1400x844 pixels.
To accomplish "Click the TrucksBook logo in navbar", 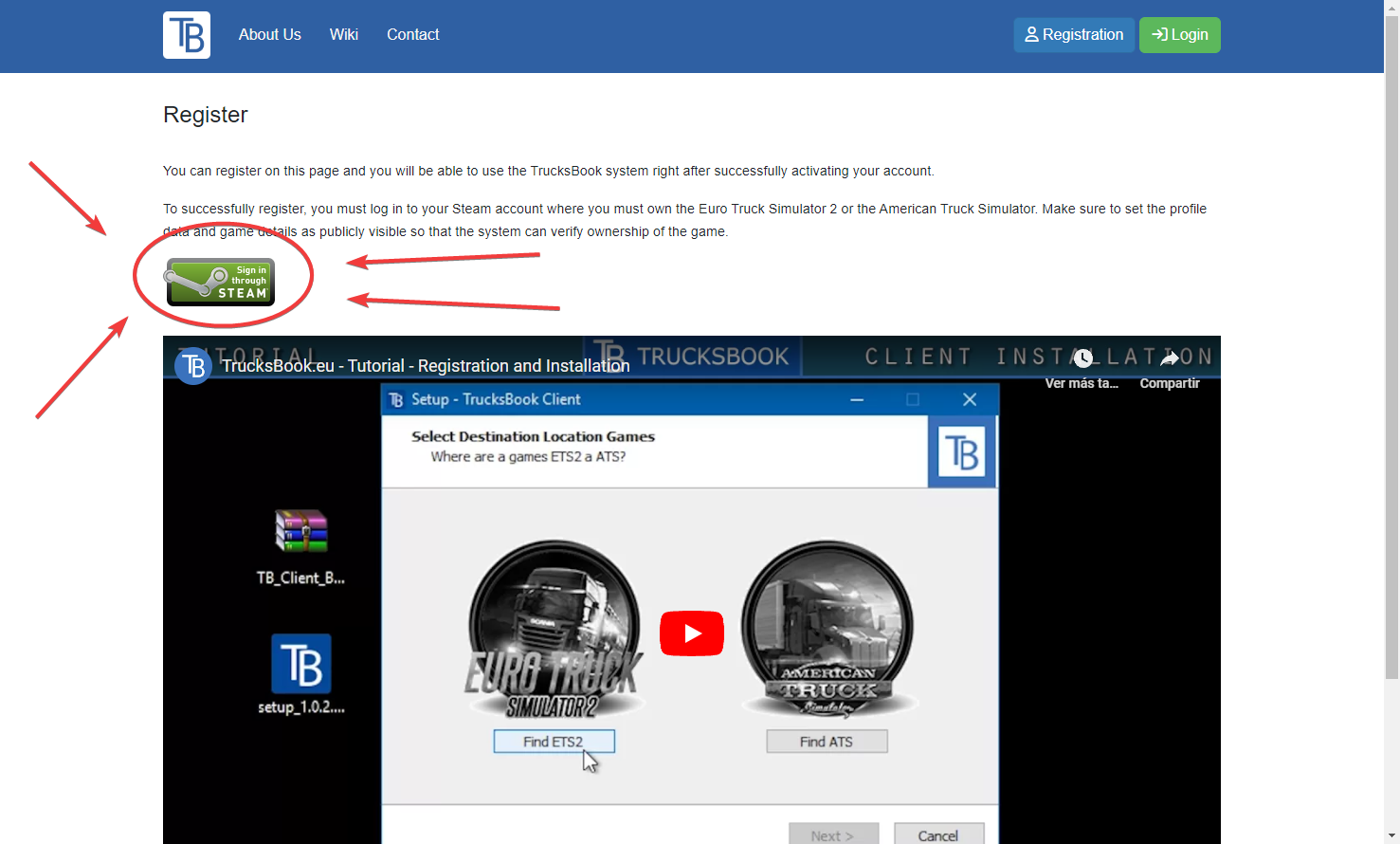I will [187, 35].
